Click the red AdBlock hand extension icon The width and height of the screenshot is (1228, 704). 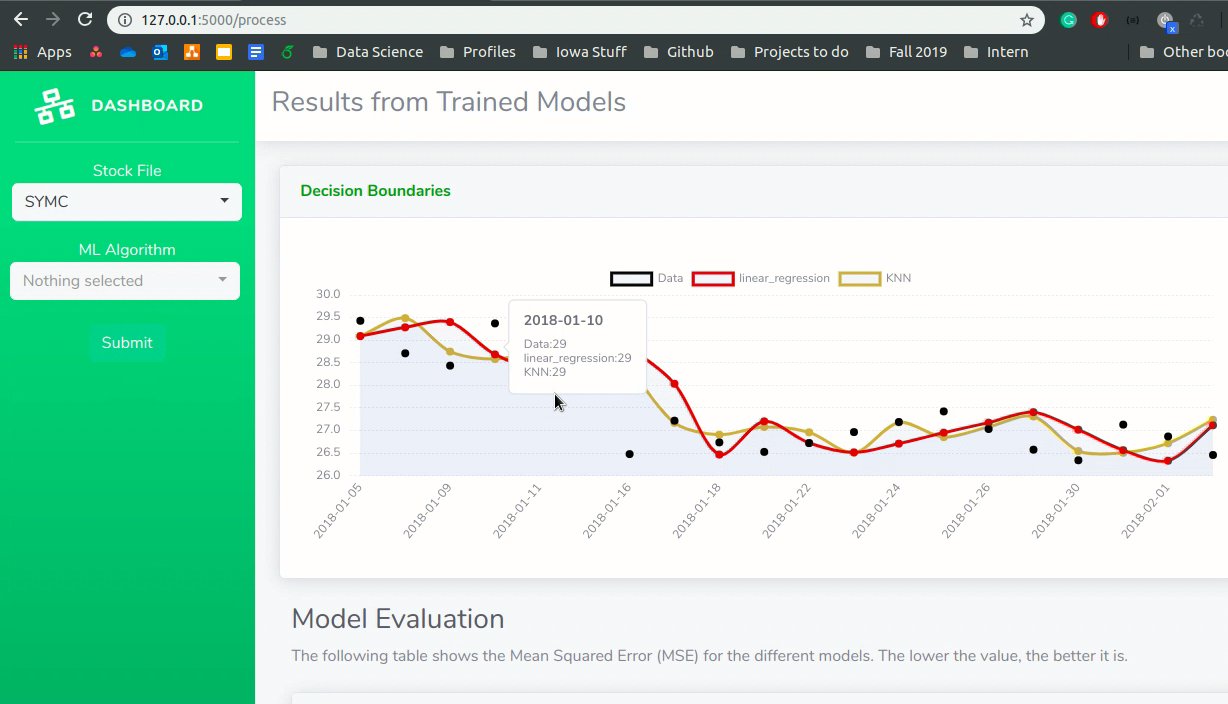pos(1100,20)
